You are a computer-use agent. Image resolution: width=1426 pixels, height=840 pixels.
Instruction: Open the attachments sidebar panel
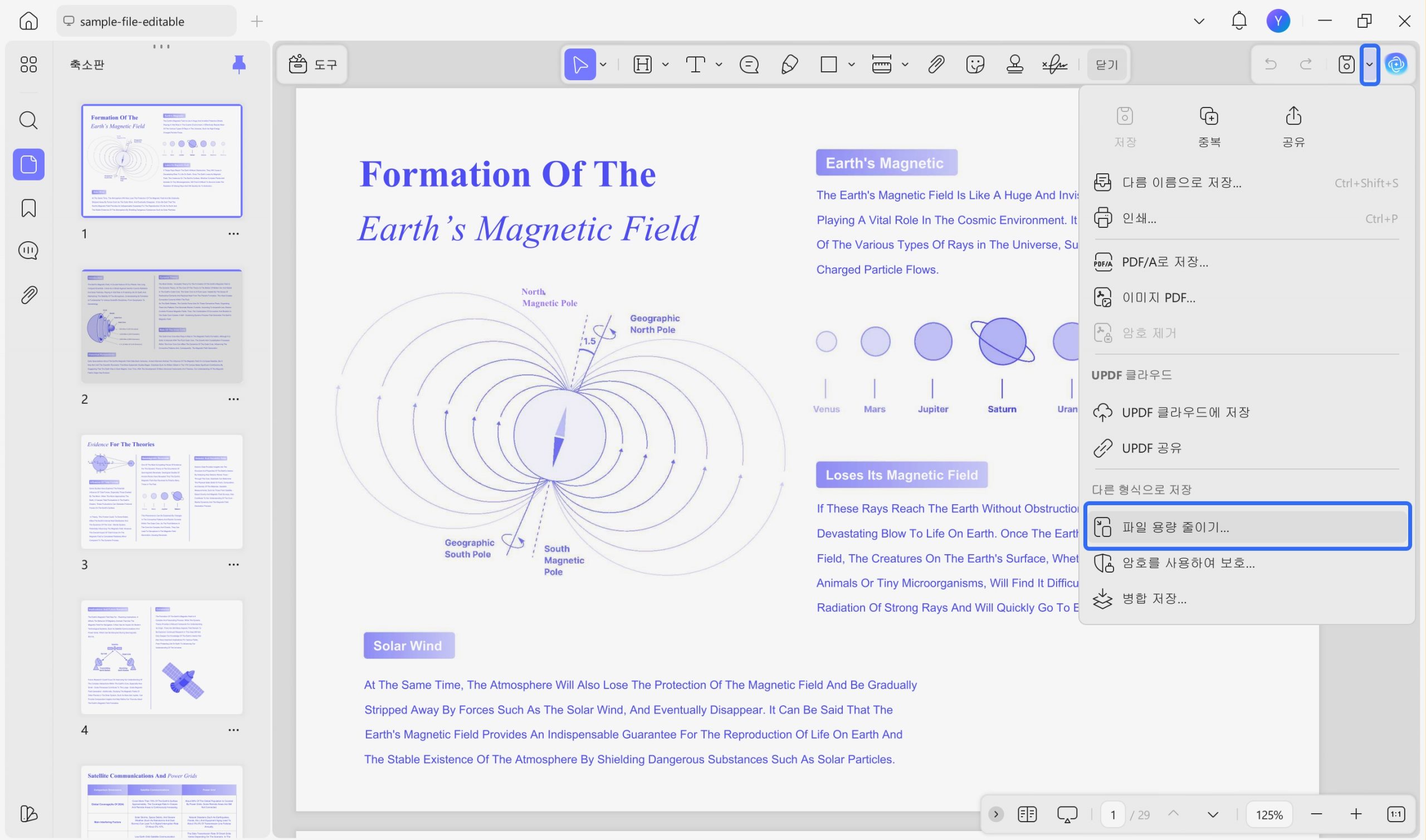pyautogui.click(x=28, y=294)
